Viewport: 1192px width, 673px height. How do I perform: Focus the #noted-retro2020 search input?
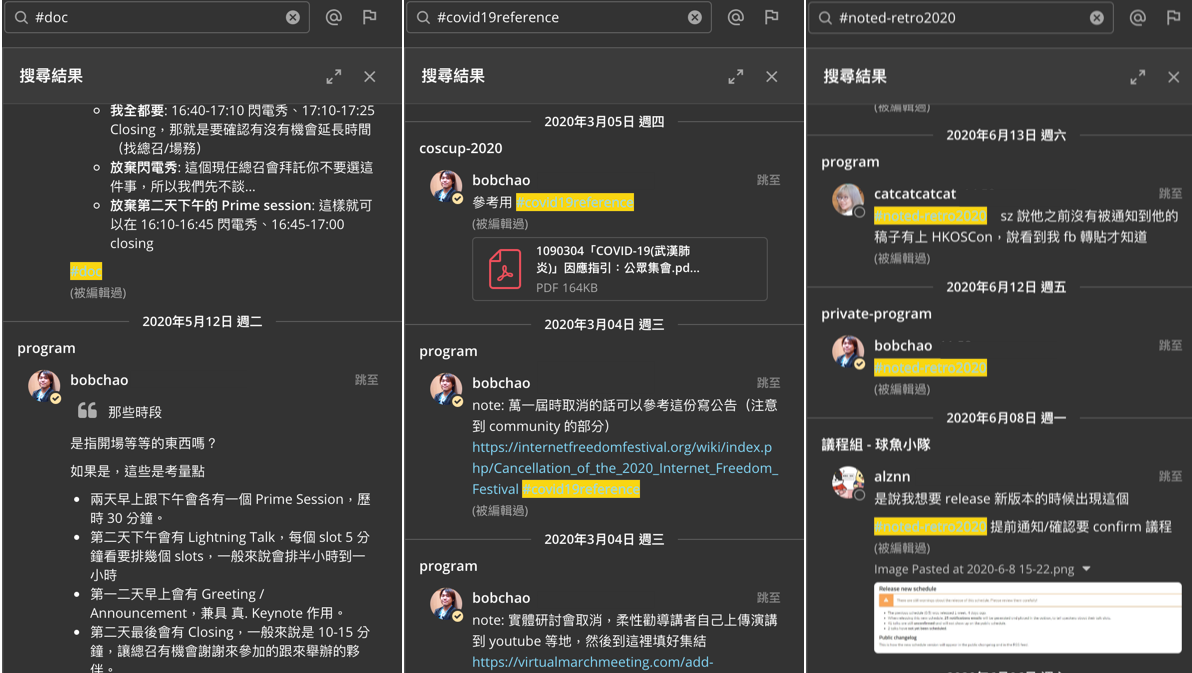click(x=962, y=17)
